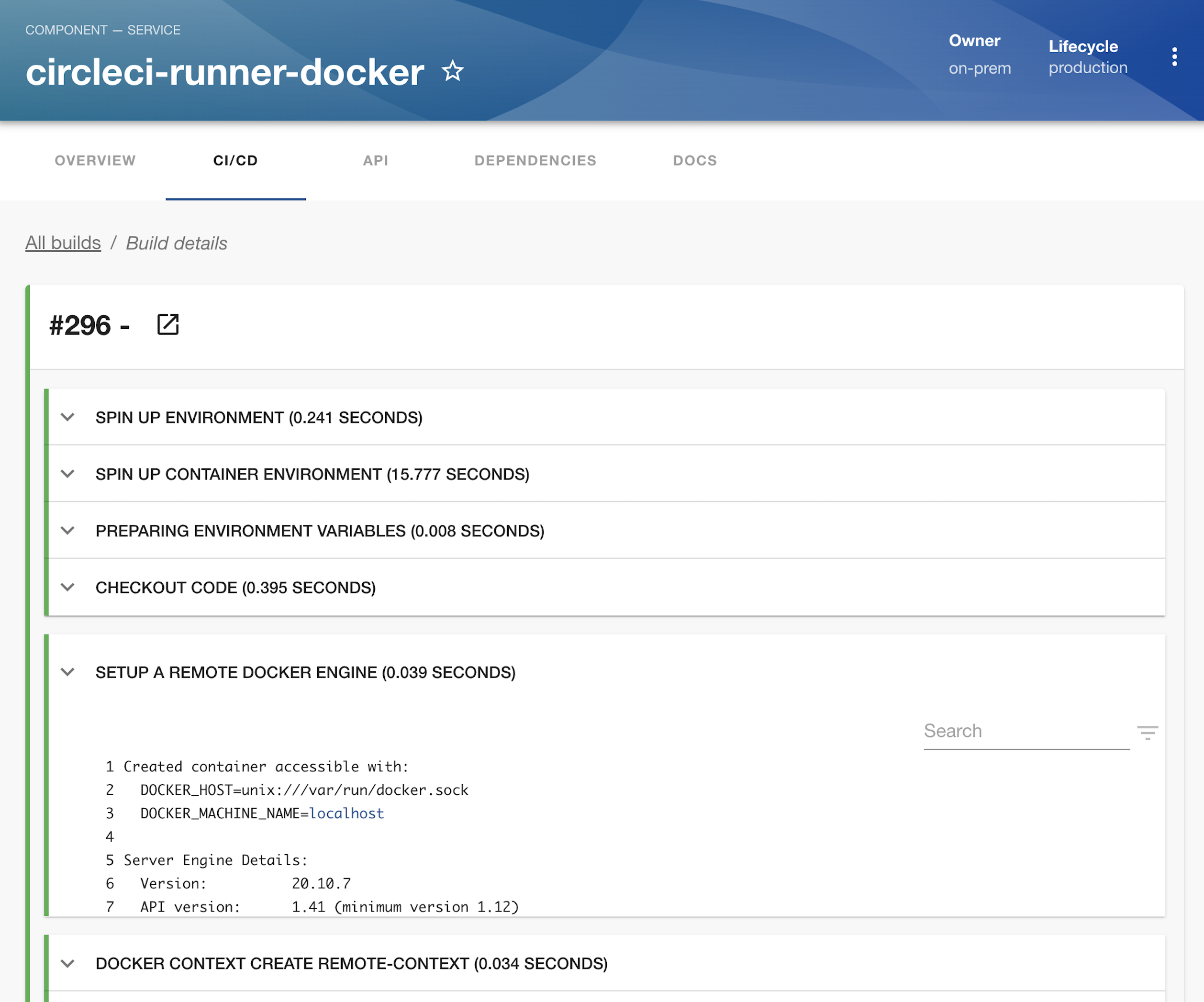Click the localhost link in log
The height and width of the screenshot is (1002, 1204).
(x=346, y=813)
